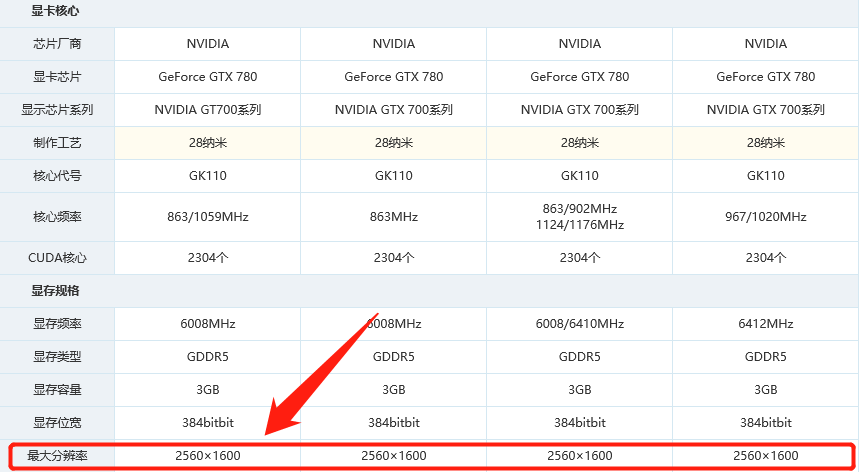Click the 967/1020MHz core frequency value
Image resolution: width=862 pixels, height=472 pixels.
coord(766,217)
